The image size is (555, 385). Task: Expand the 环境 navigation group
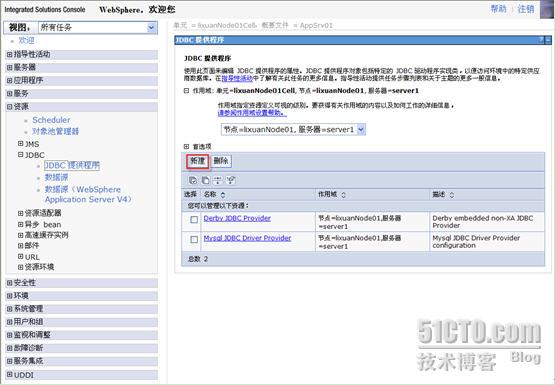[x=10, y=296]
